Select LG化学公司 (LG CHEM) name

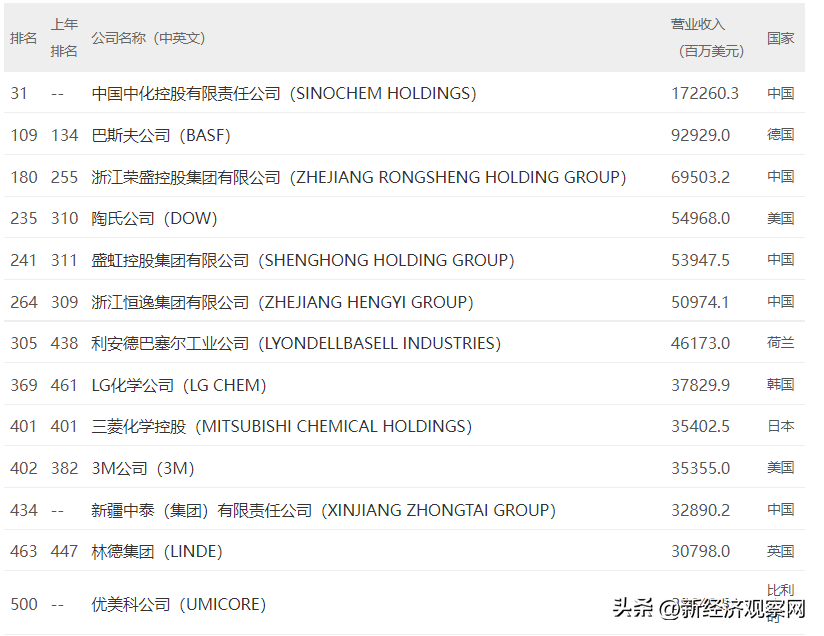pos(179,385)
